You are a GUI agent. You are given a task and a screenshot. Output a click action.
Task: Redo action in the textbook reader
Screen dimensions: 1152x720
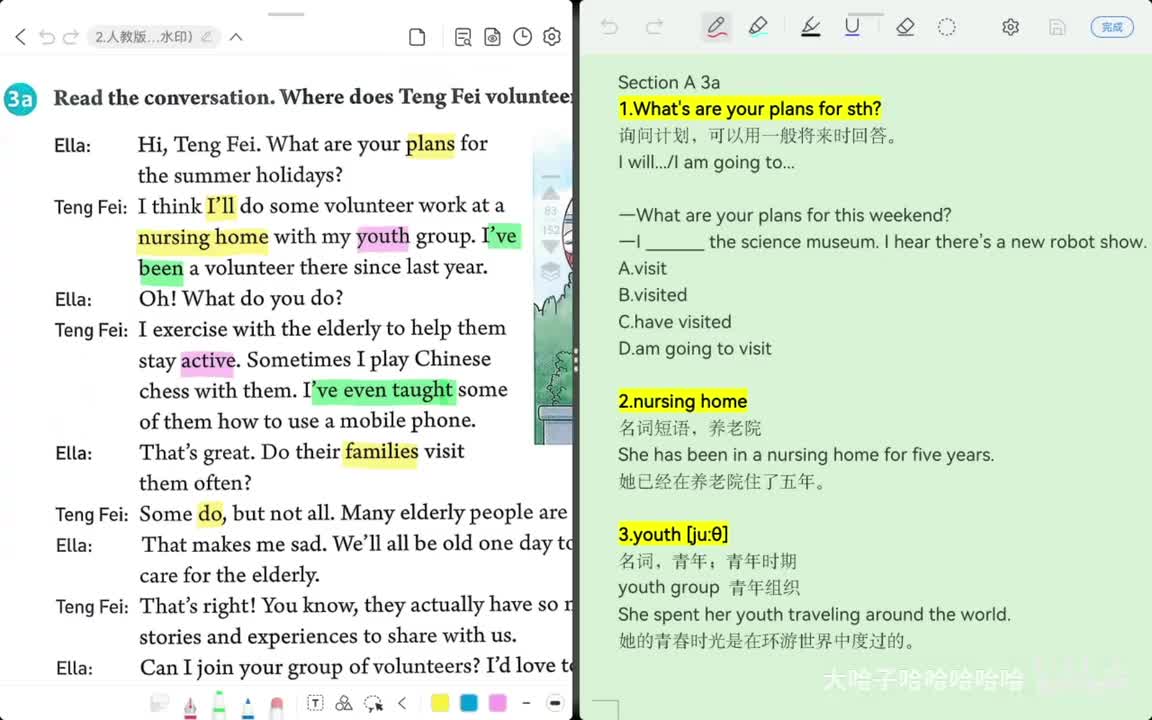71,37
